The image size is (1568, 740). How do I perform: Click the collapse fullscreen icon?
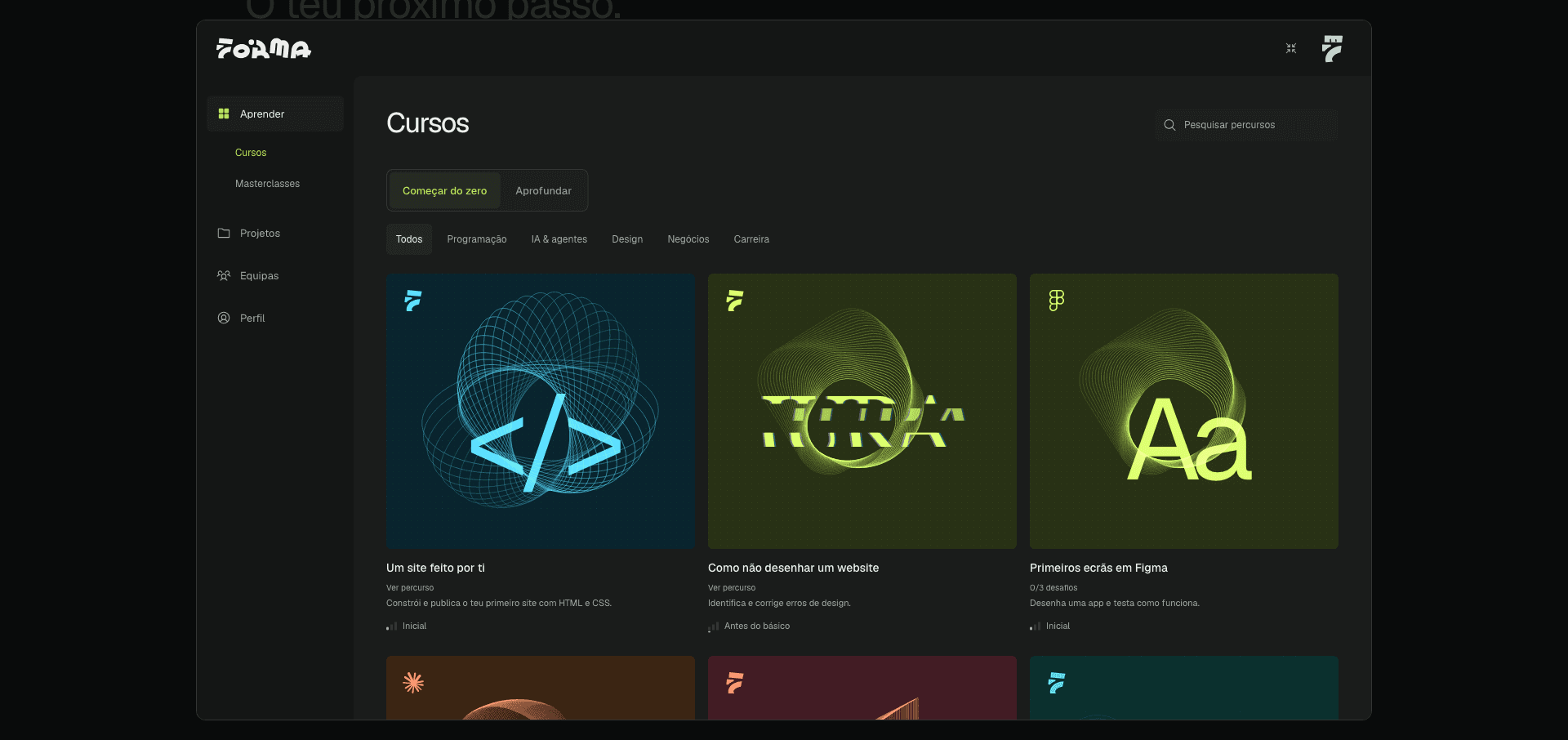click(1291, 49)
